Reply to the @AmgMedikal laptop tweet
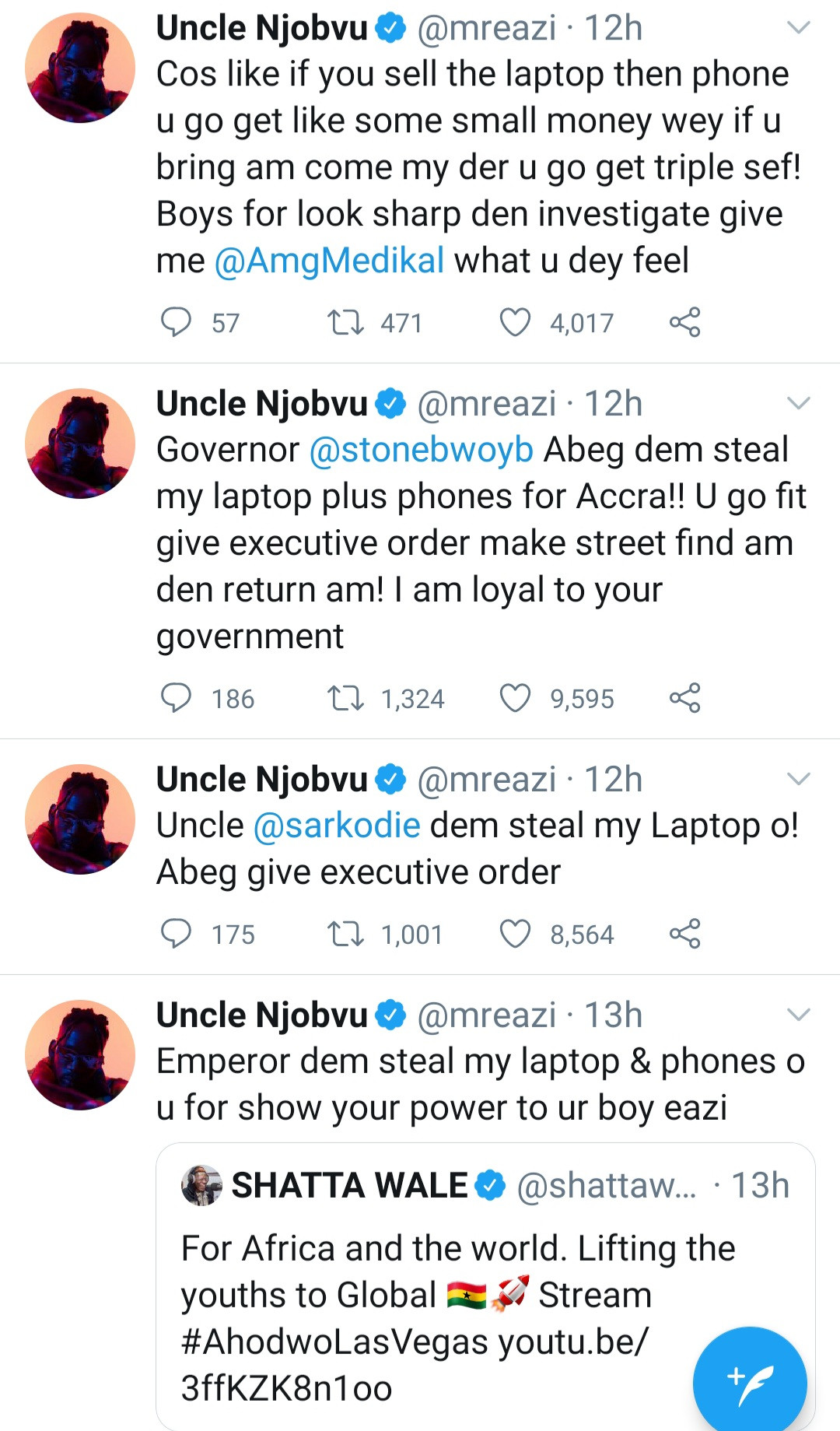Viewport: 840px width, 1431px height. point(176,322)
